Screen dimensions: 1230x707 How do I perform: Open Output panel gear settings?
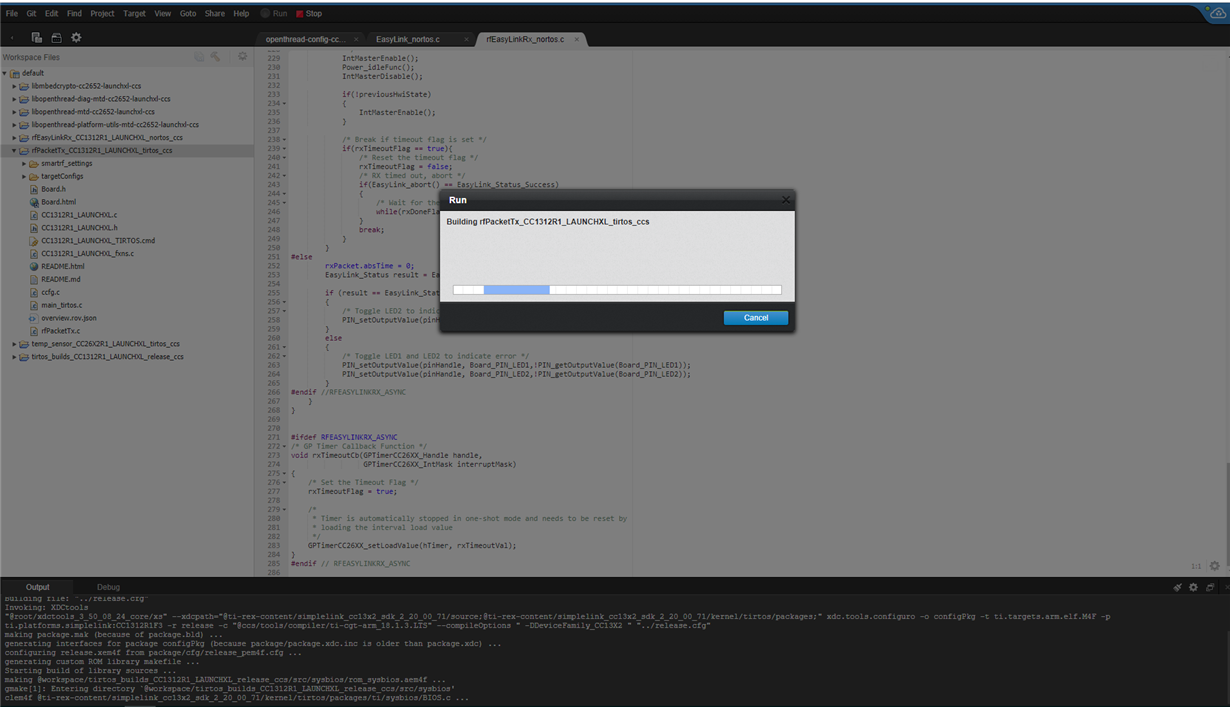pyautogui.click(x=1193, y=587)
